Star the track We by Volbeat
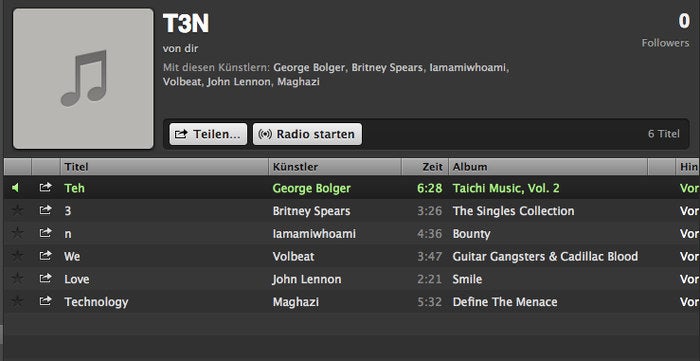 pyautogui.click(x=17, y=256)
